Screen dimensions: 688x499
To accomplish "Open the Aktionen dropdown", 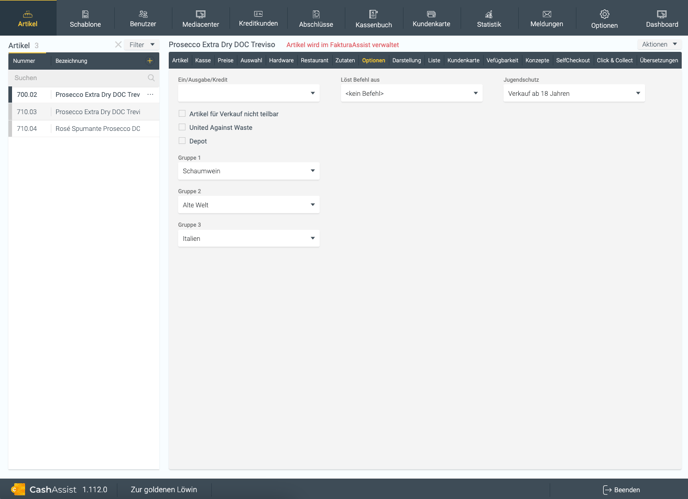I will coord(659,44).
